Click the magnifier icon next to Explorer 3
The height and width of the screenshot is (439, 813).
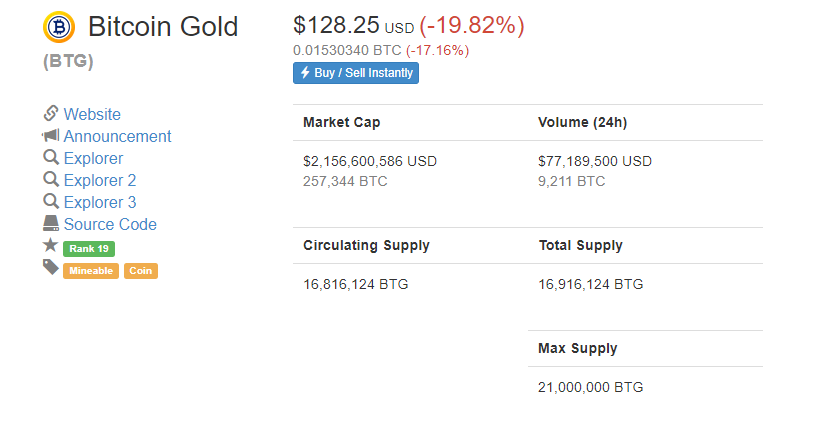51,202
